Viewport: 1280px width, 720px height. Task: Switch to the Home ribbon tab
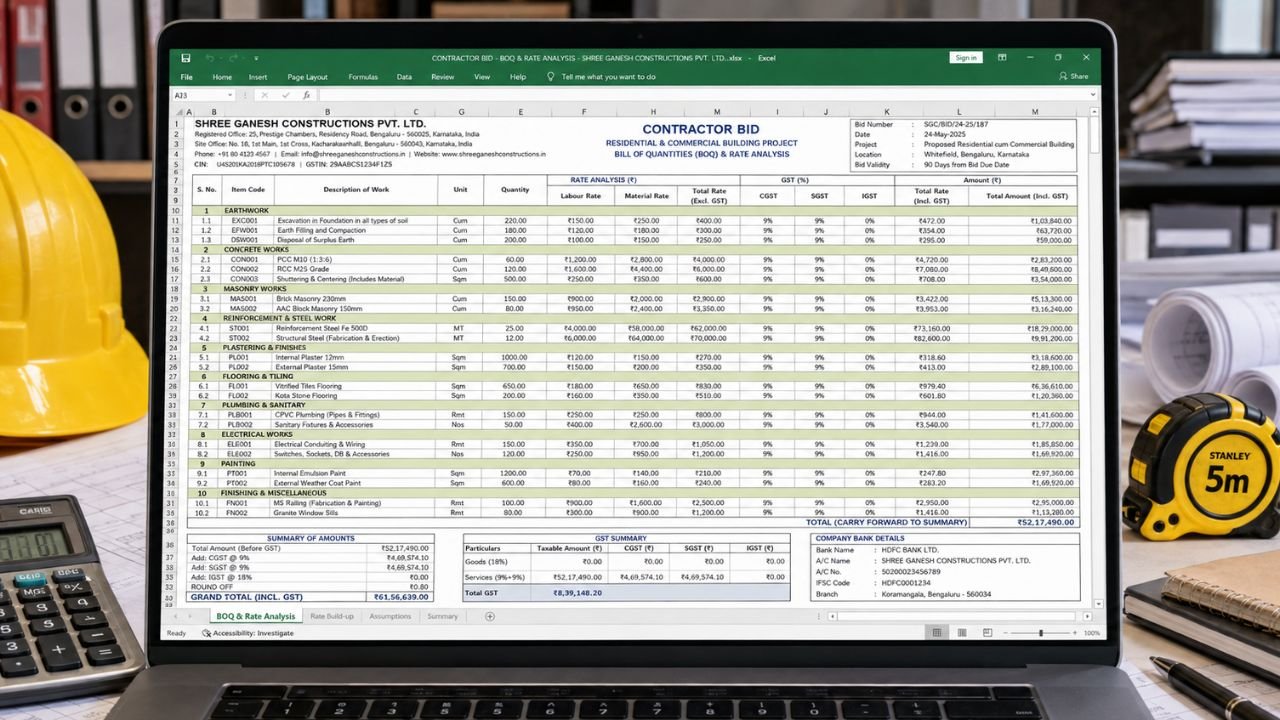point(222,77)
